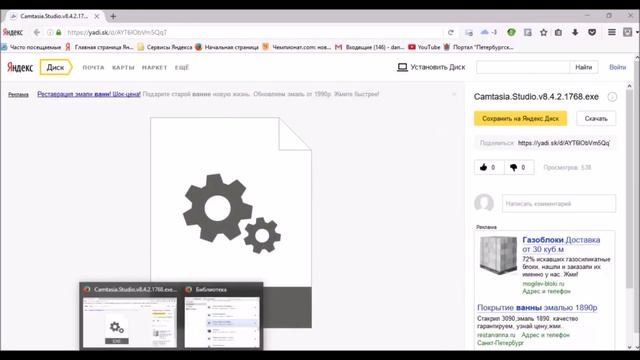Image resolution: width=640 pixels, height=360 pixels.
Task: Select the share link https://yadi.sk field
Action: pos(564,143)
